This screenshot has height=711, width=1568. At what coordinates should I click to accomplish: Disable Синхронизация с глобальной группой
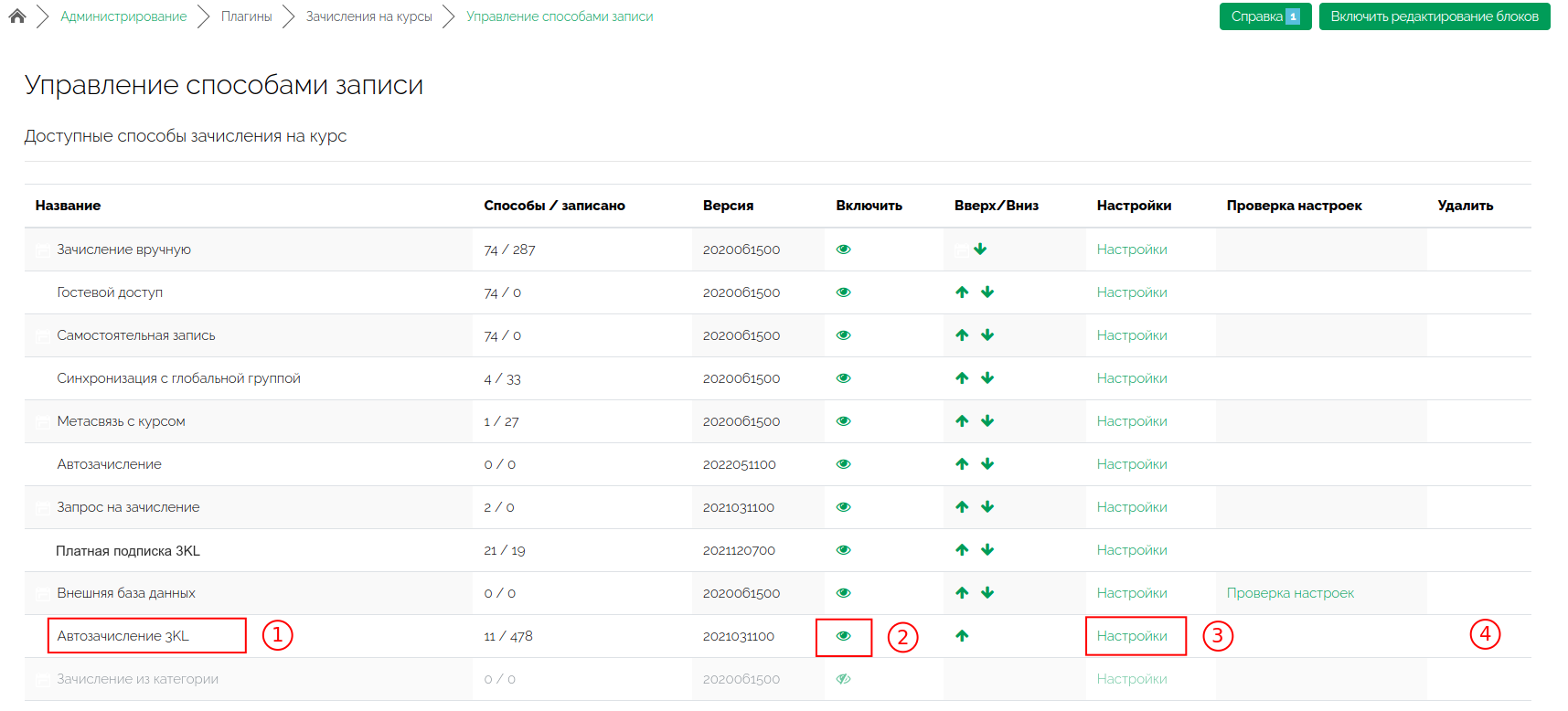tap(844, 378)
